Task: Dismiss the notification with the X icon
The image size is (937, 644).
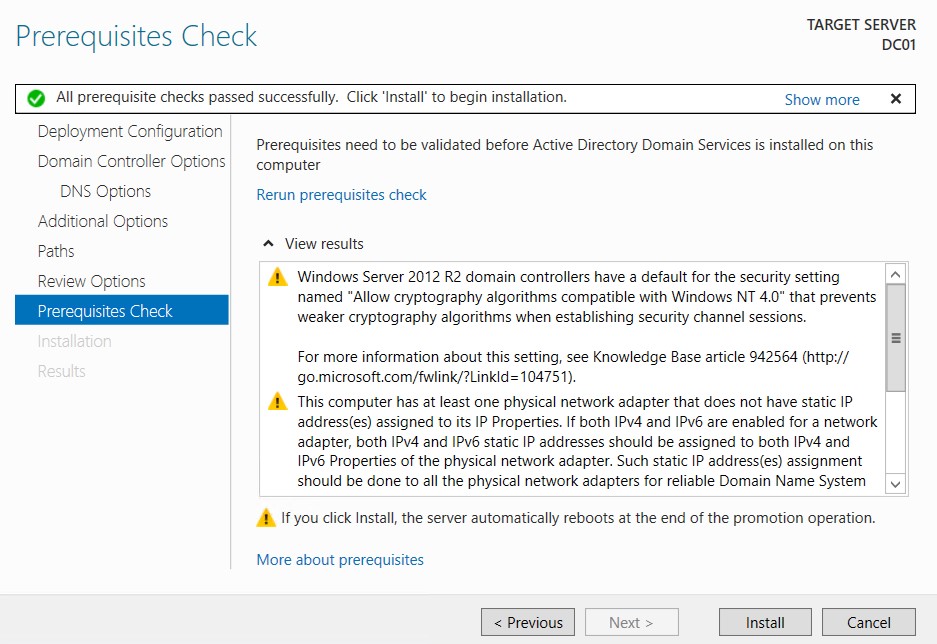Action: tap(895, 99)
